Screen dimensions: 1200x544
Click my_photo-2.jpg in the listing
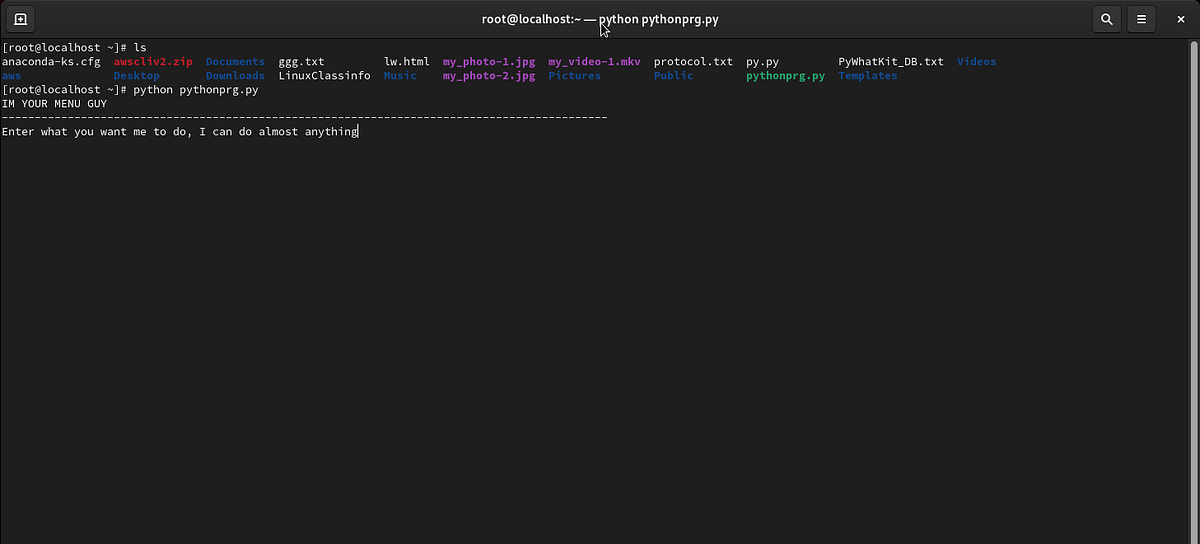489,76
